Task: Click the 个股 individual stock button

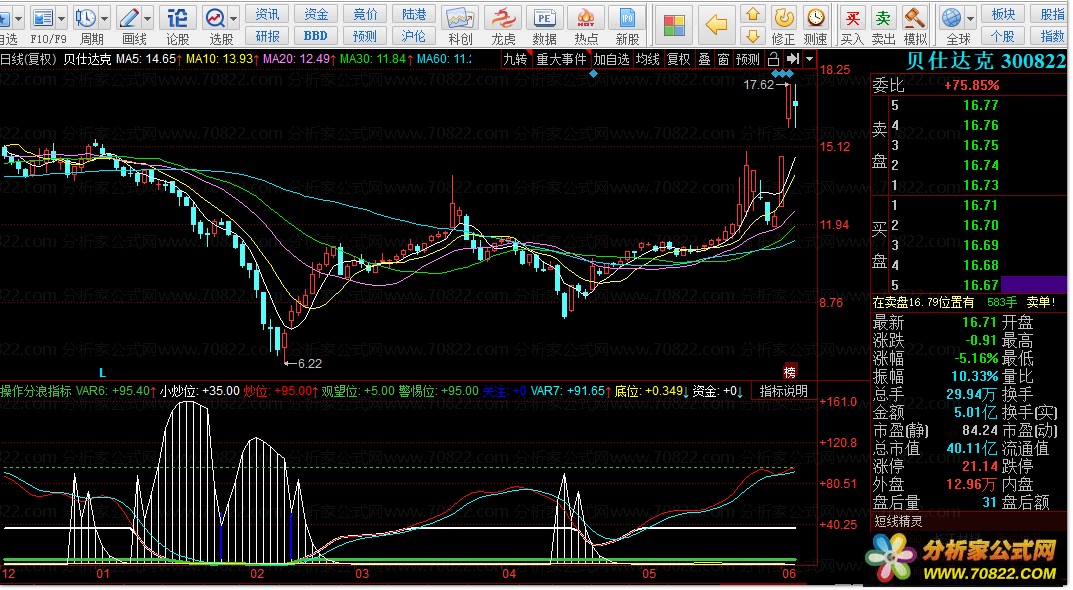Action: [x=1003, y=36]
